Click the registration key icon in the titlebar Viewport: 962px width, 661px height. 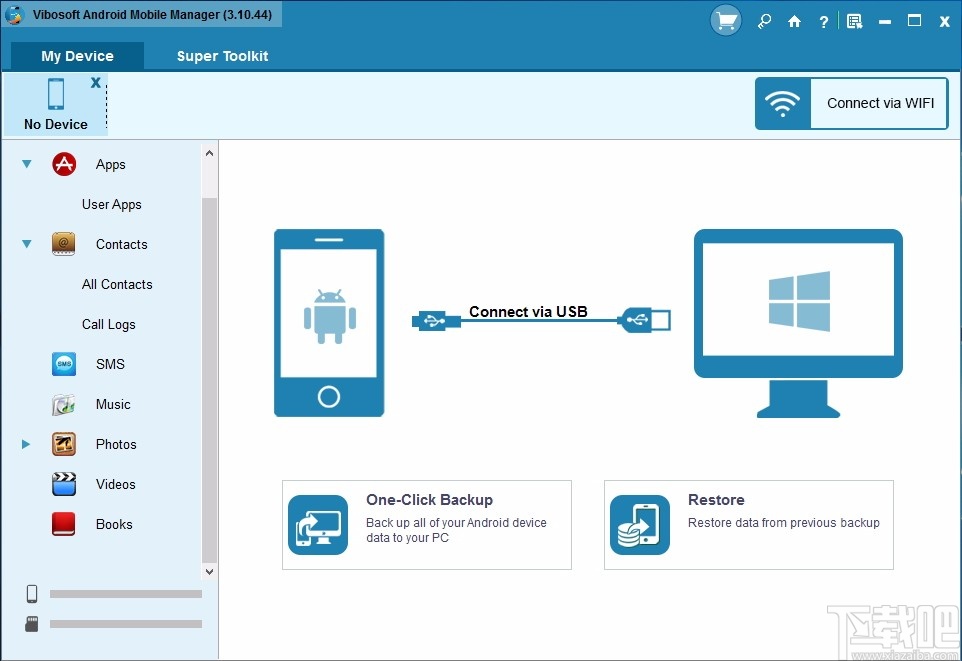(763, 20)
